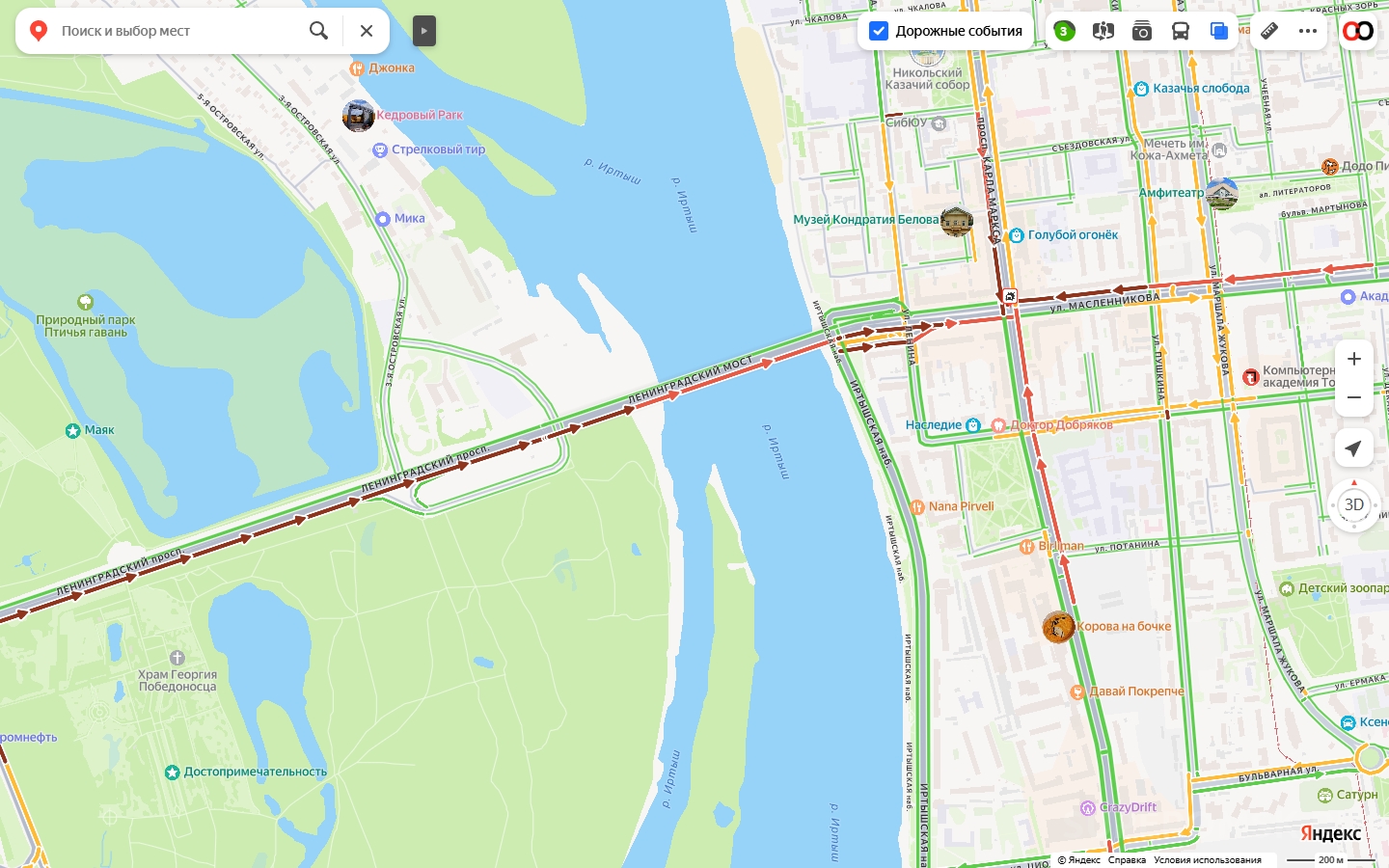Focus the Поиск и выбор мест field

pyautogui.click(x=178, y=31)
